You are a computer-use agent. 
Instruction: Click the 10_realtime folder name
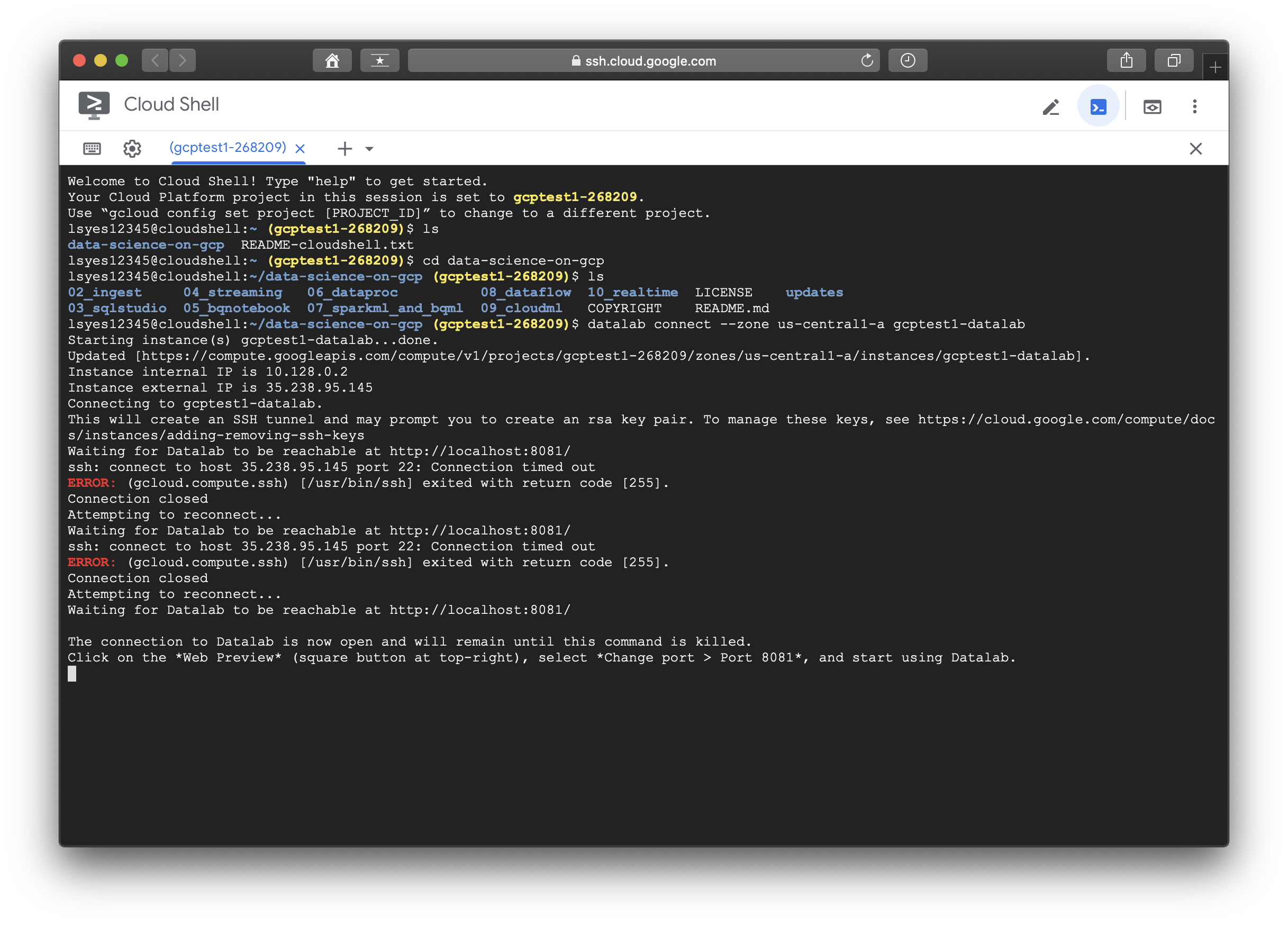click(x=633, y=293)
